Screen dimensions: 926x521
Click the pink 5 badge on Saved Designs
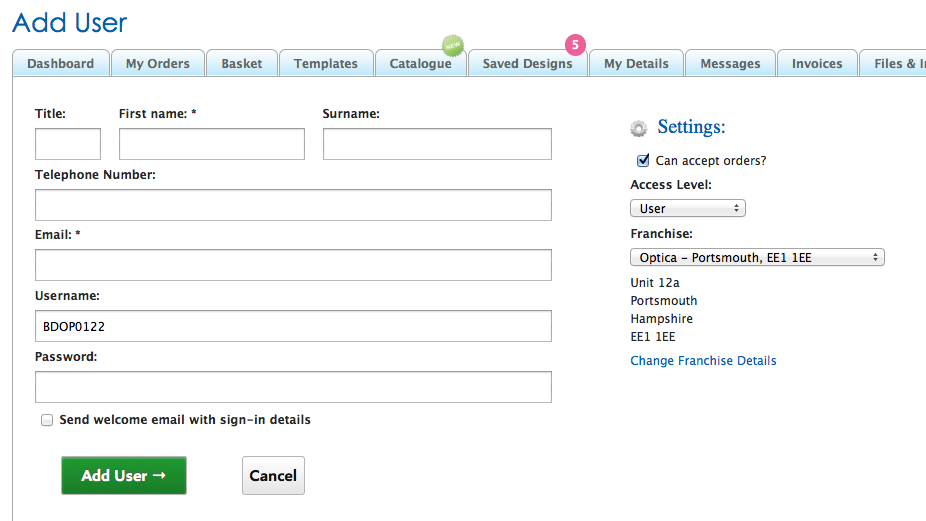pyautogui.click(x=575, y=45)
